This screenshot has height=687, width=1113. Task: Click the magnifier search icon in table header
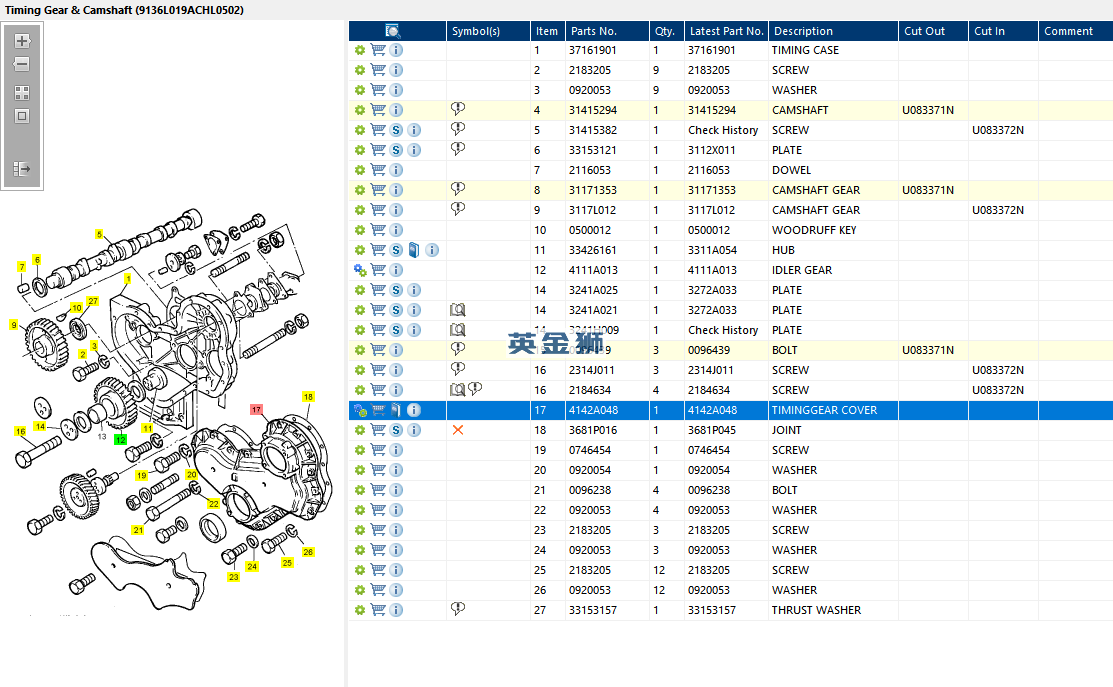393,31
